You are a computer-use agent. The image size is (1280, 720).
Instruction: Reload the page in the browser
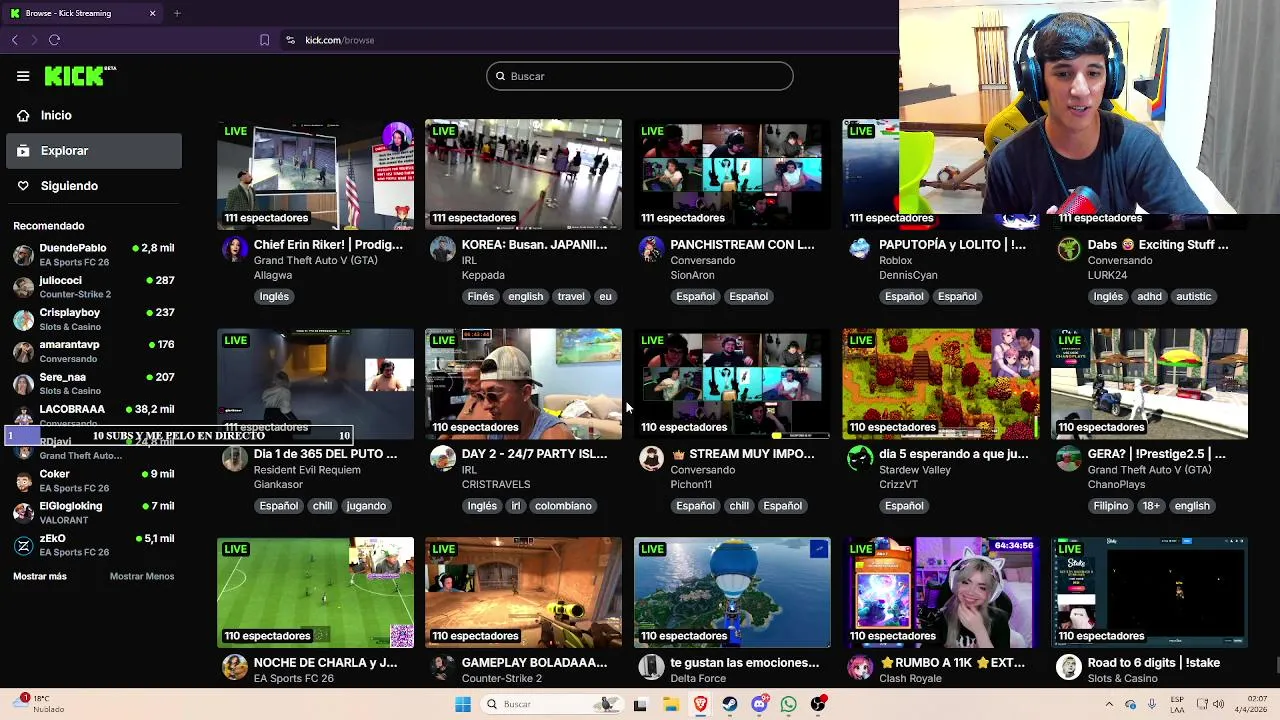tap(54, 40)
